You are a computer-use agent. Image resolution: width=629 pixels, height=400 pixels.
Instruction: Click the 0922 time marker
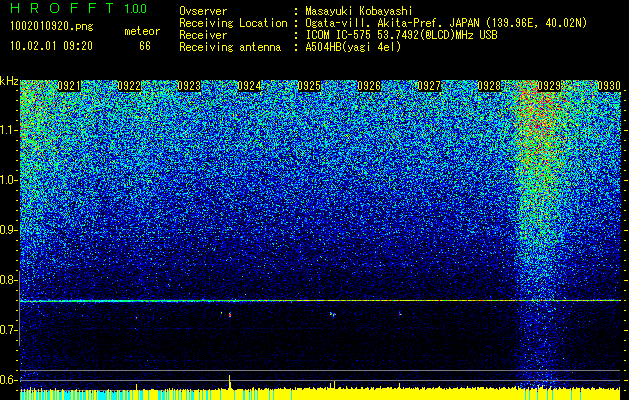tap(129, 86)
